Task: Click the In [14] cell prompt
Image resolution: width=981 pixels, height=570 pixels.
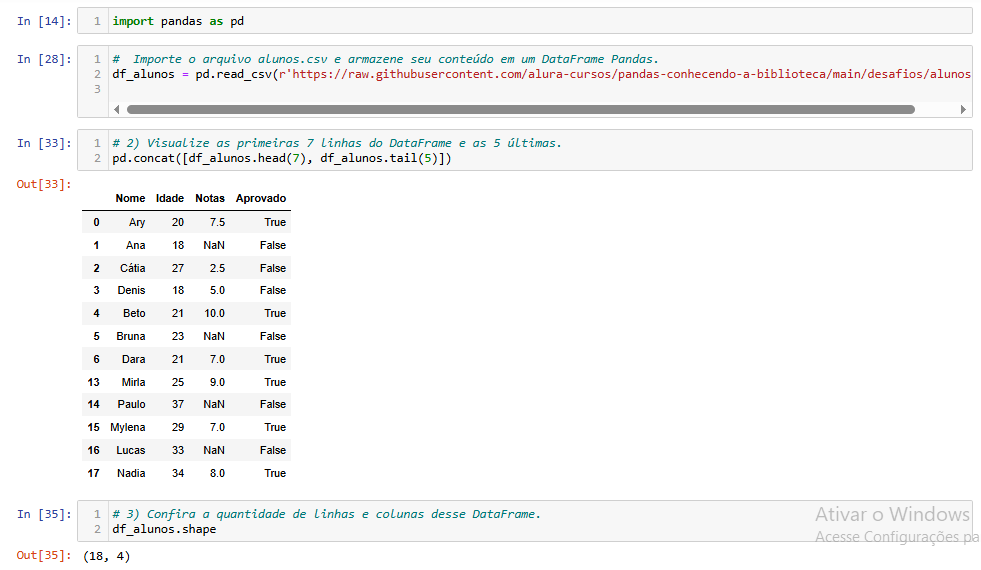Action: (44, 21)
